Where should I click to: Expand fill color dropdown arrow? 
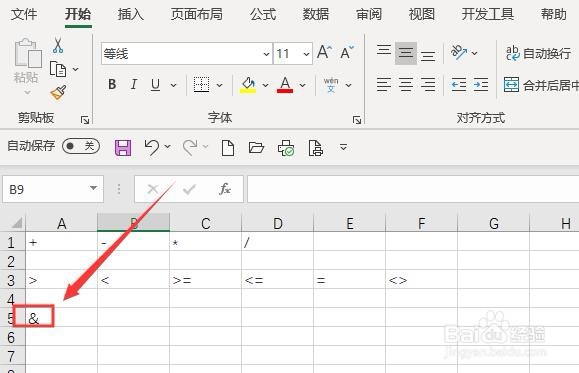[x=265, y=85]
